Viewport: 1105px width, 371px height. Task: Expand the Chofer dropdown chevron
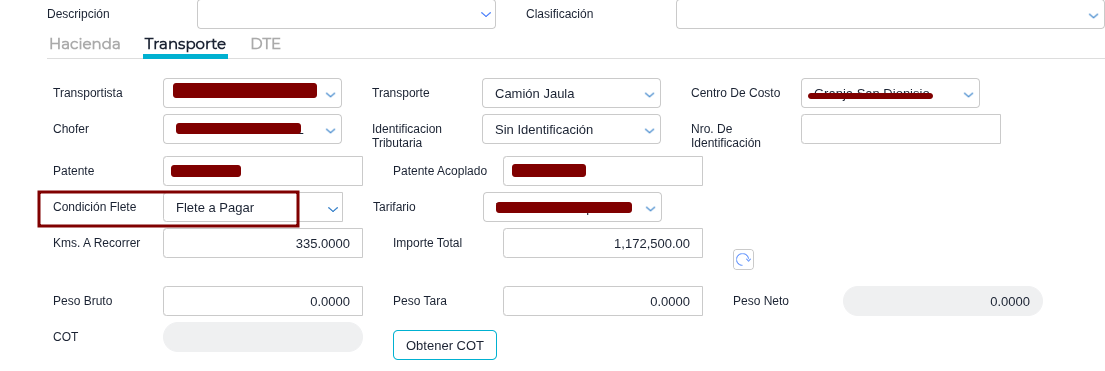[331, 130]
